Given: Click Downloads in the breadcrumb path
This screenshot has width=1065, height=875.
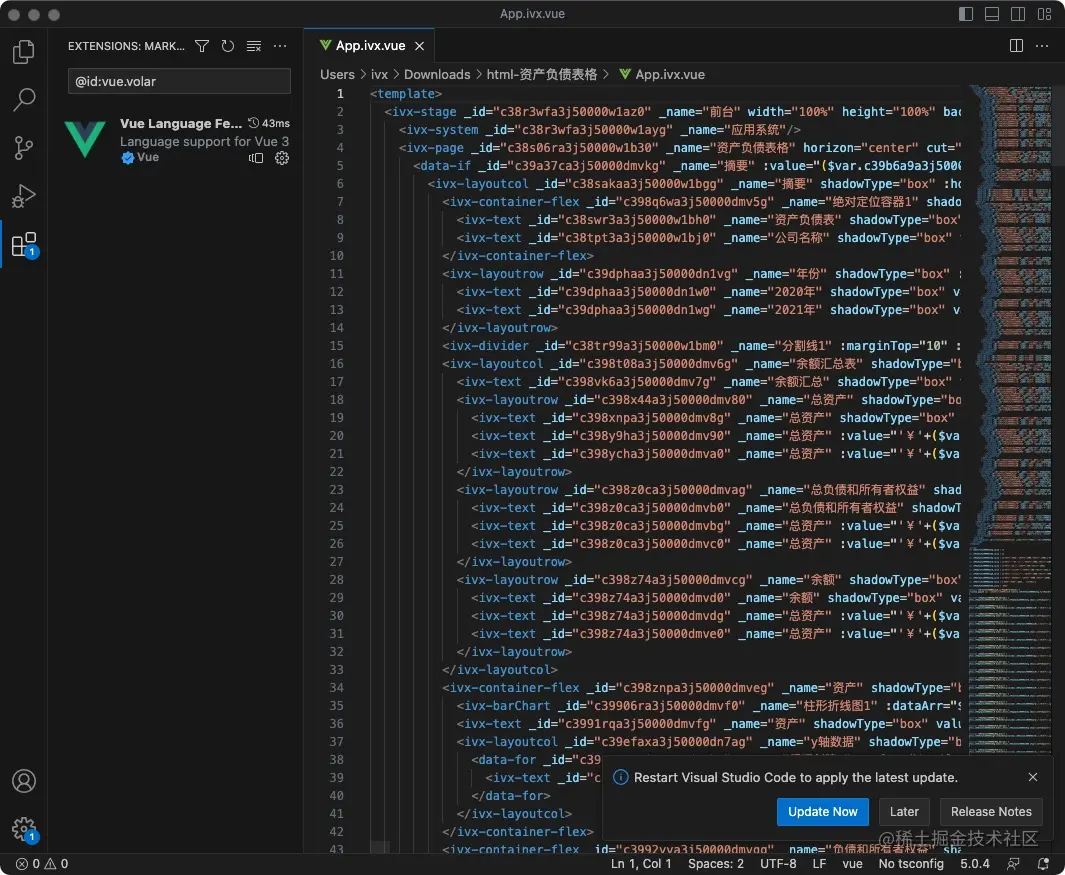Looking at the screenshot, I should [x=437, y=75].
